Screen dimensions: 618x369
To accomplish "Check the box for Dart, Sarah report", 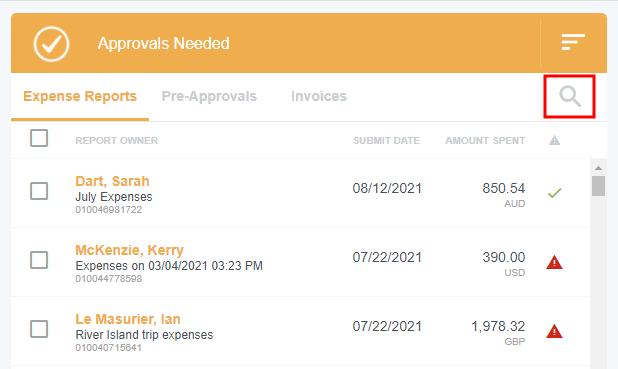I will [x=39, y=191].
